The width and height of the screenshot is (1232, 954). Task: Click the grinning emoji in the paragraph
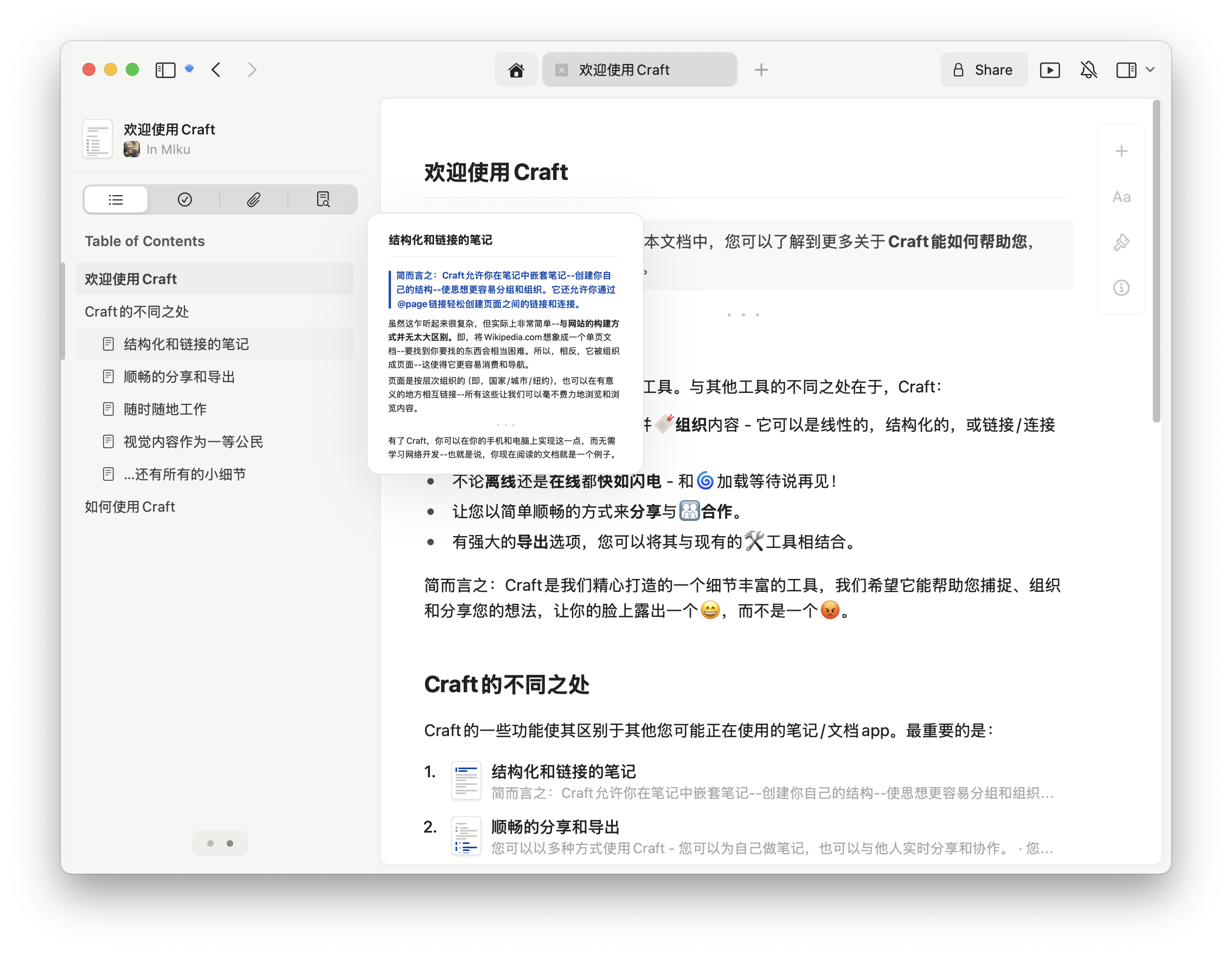[710, 611]
